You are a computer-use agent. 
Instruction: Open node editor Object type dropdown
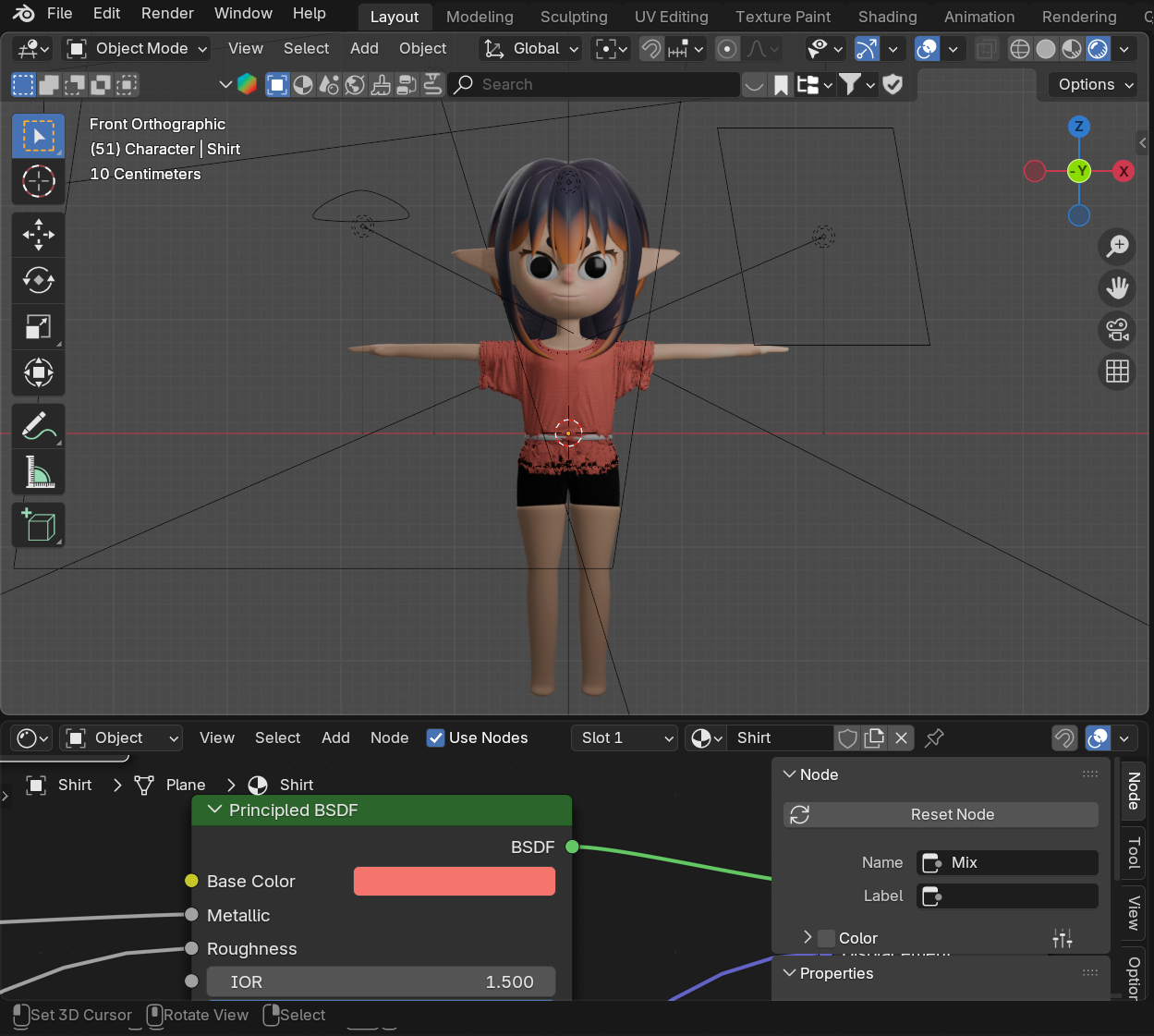tap(121, 737)
